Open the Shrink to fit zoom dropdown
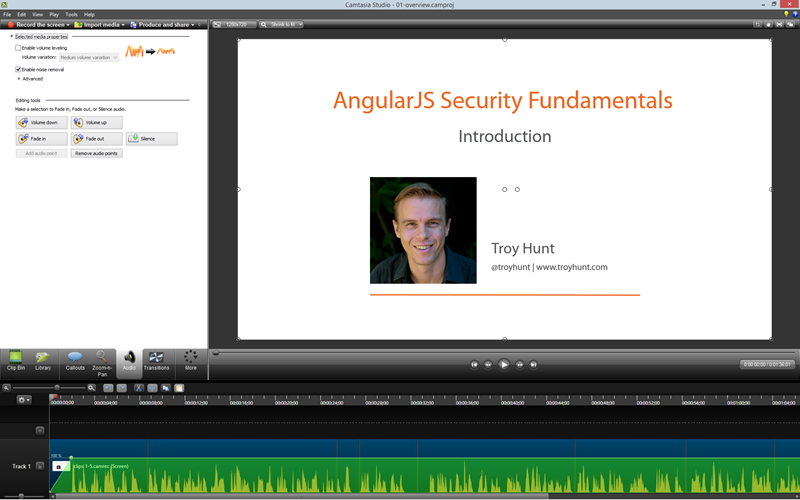This screenshot has width=800, height=500. tap(281, 24)
